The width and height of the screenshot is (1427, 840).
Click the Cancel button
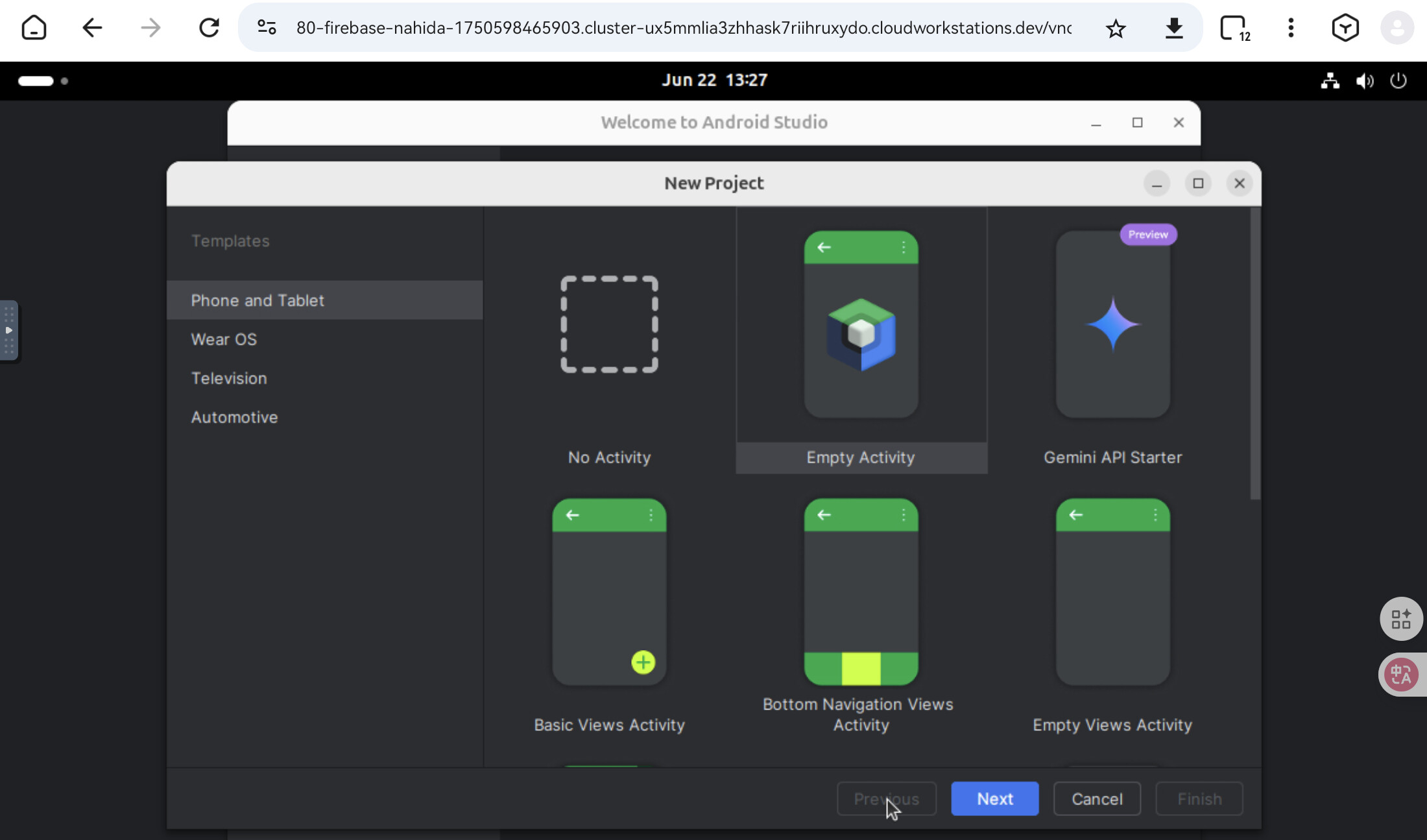[x=1097, y=798]
